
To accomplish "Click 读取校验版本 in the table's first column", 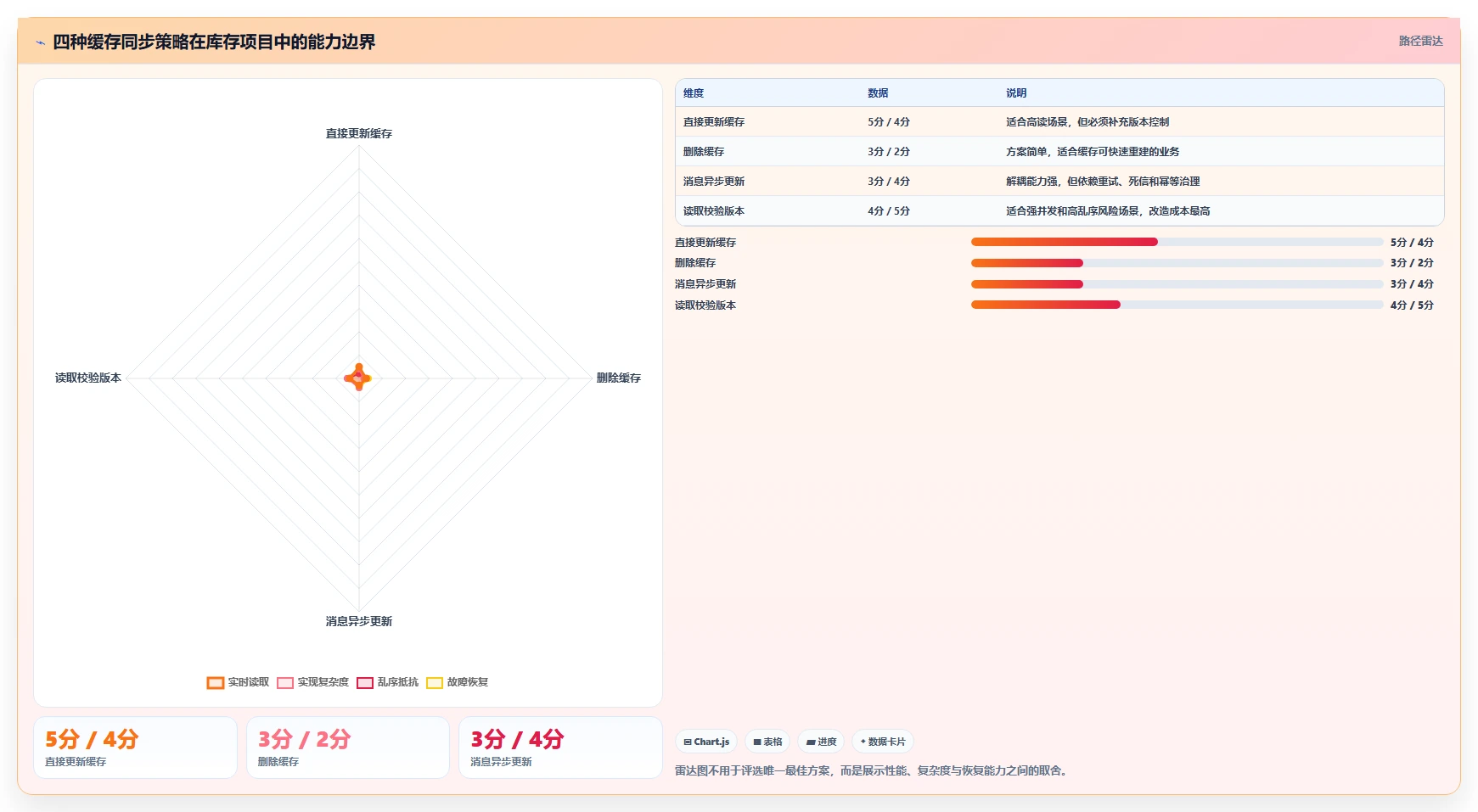I will tap(714, 211).
